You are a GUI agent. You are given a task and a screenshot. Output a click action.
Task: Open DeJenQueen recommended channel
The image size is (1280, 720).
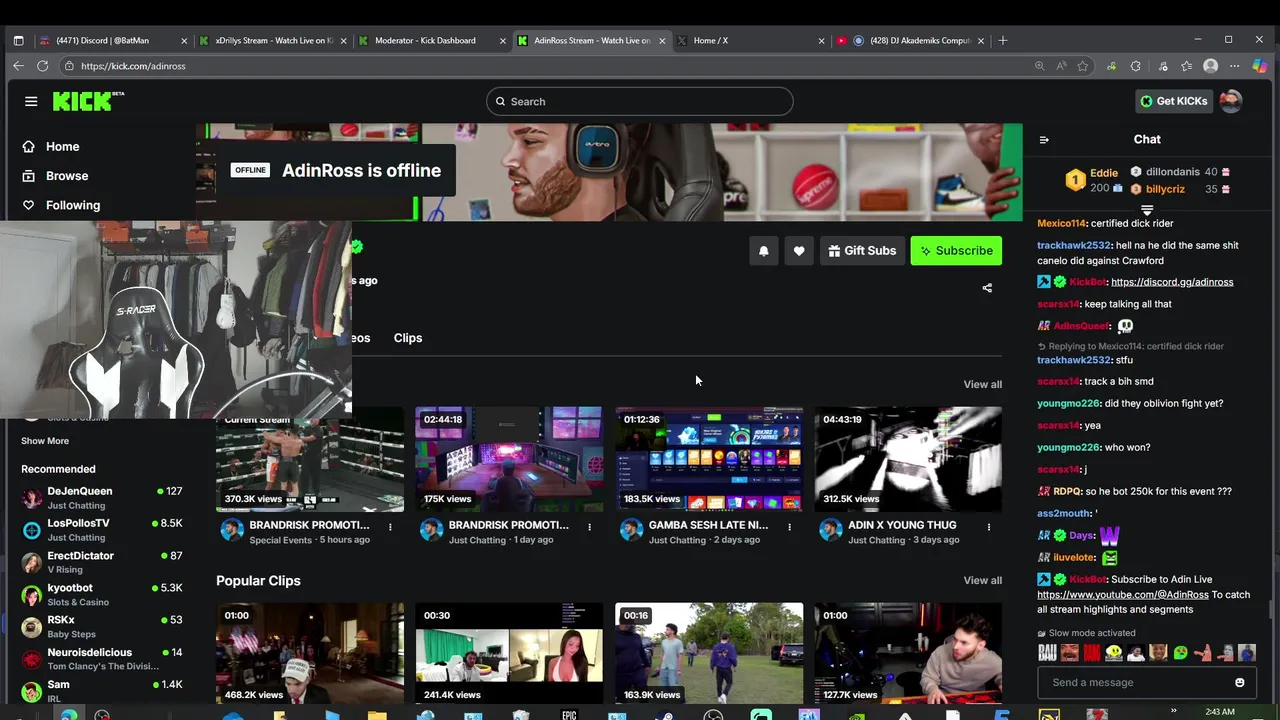[x=102, y=498]
